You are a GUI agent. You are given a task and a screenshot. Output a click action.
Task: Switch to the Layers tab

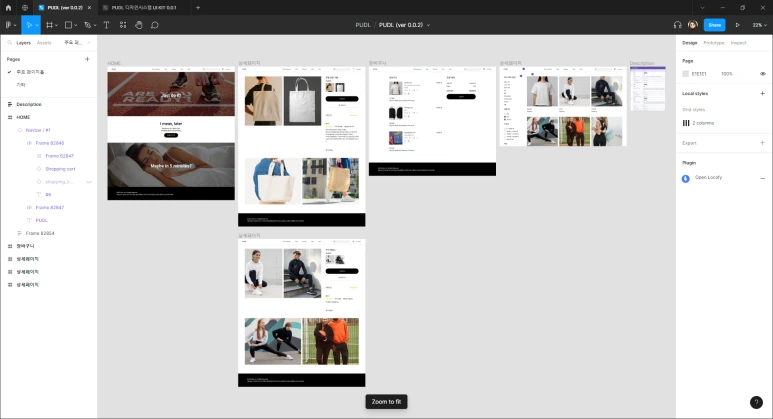pos(23,43)
